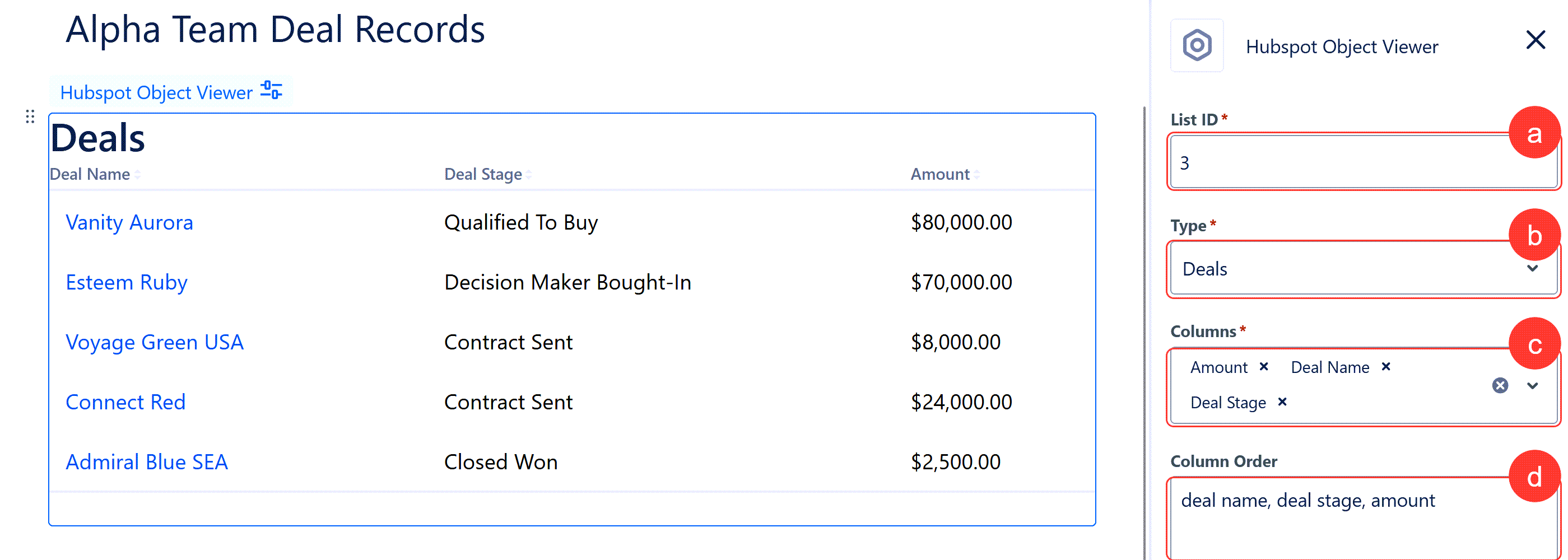
Task: Open the Voyage Green USA deal
Action: (155, 342)
